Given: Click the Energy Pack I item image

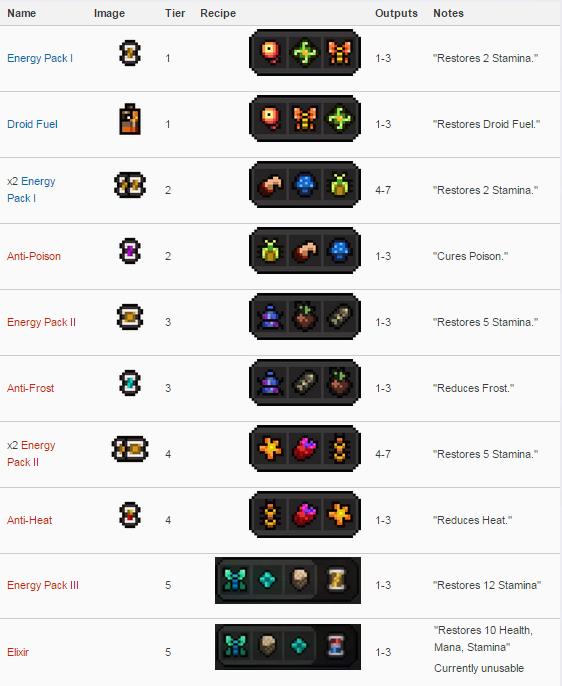Looking at the screenshot, I should click(130, 53).
